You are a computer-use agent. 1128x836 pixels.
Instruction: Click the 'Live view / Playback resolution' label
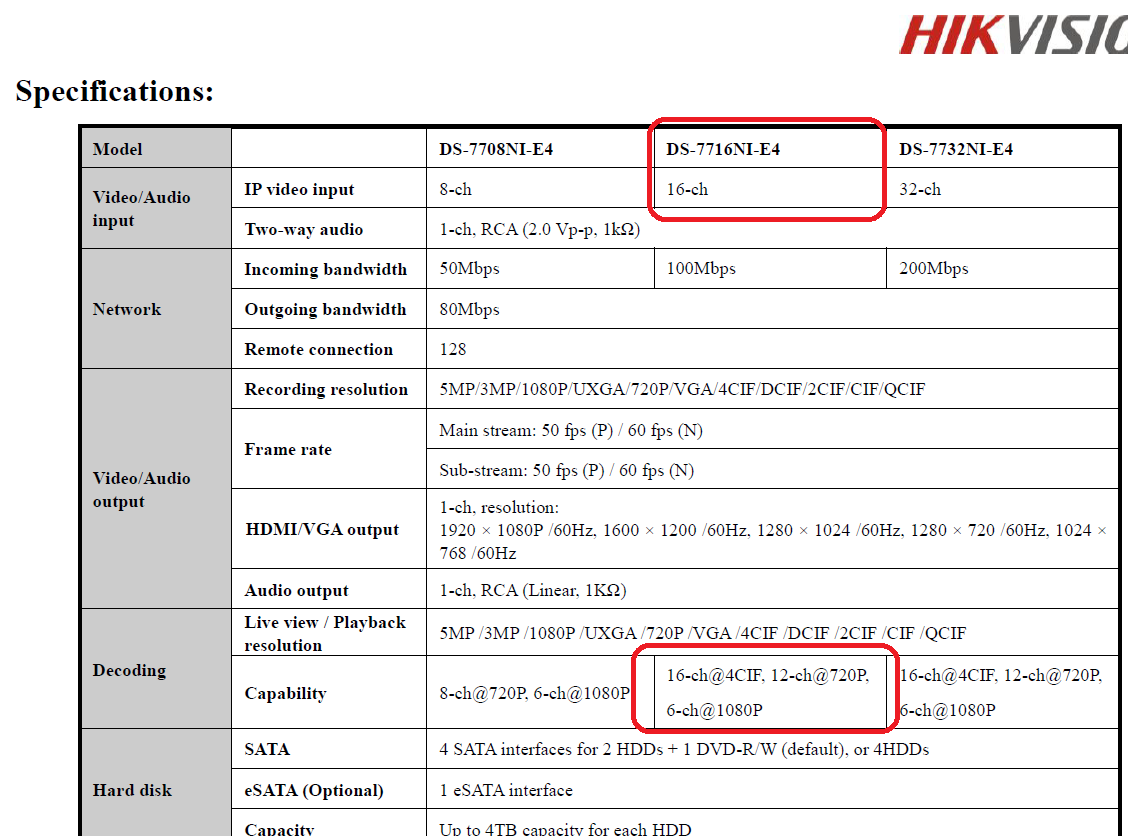[325, 634]
